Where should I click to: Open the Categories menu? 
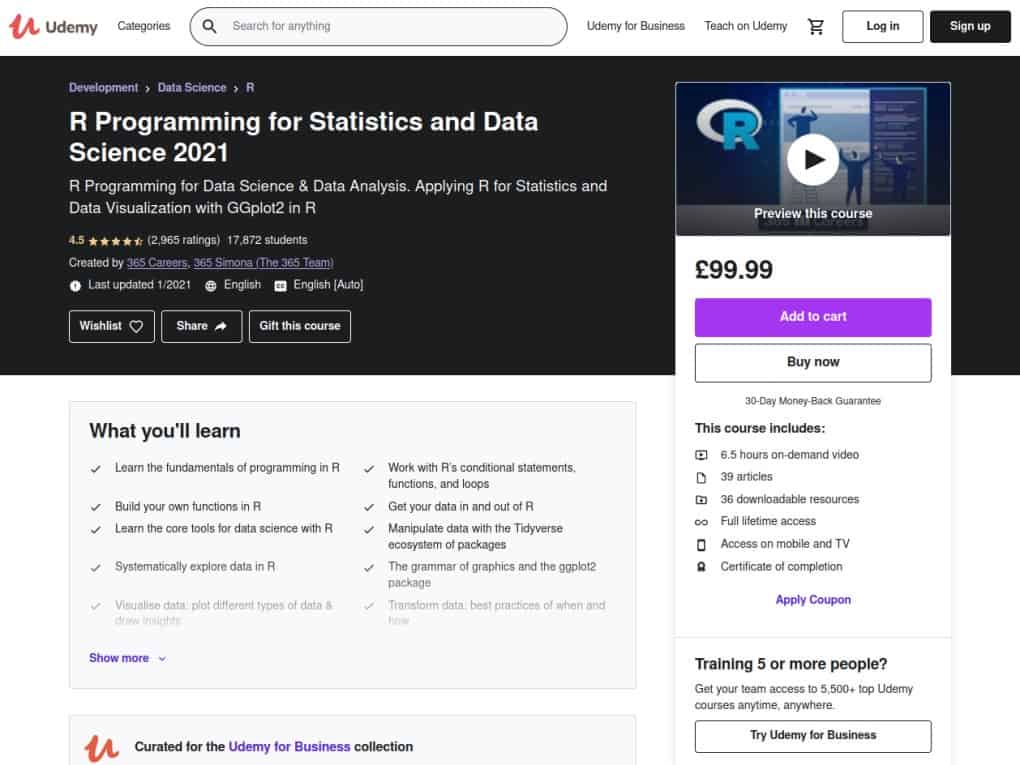pos(144,26)
